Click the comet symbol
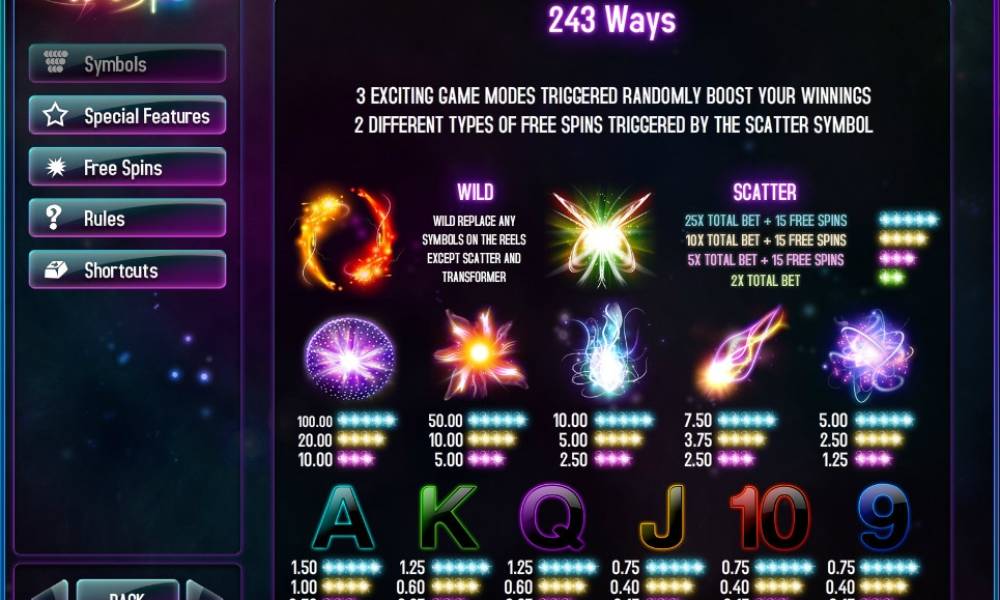Viewport: 1000px width, 600px height. [742, 351]
